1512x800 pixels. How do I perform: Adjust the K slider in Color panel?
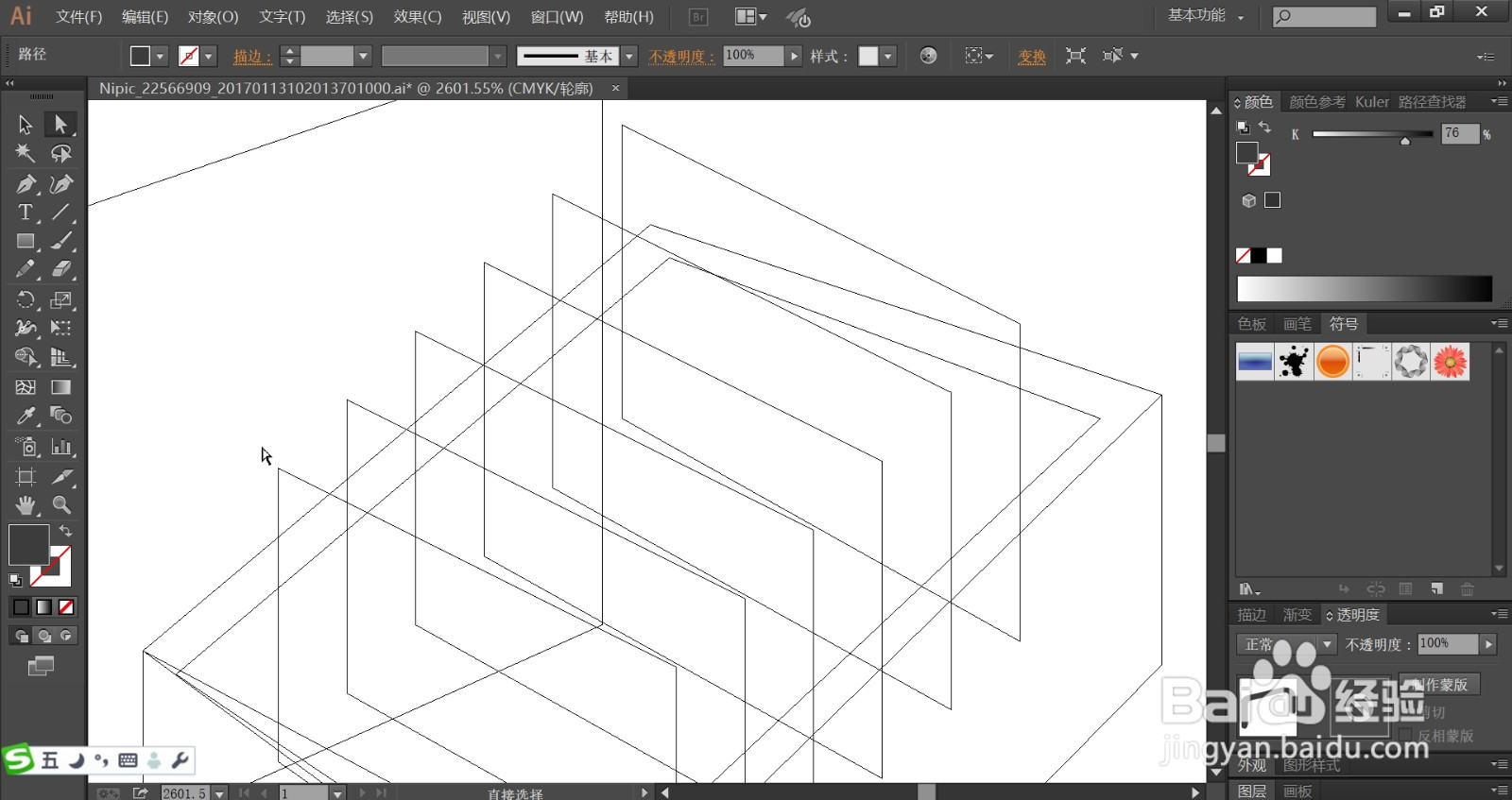tap(1405, 140)
